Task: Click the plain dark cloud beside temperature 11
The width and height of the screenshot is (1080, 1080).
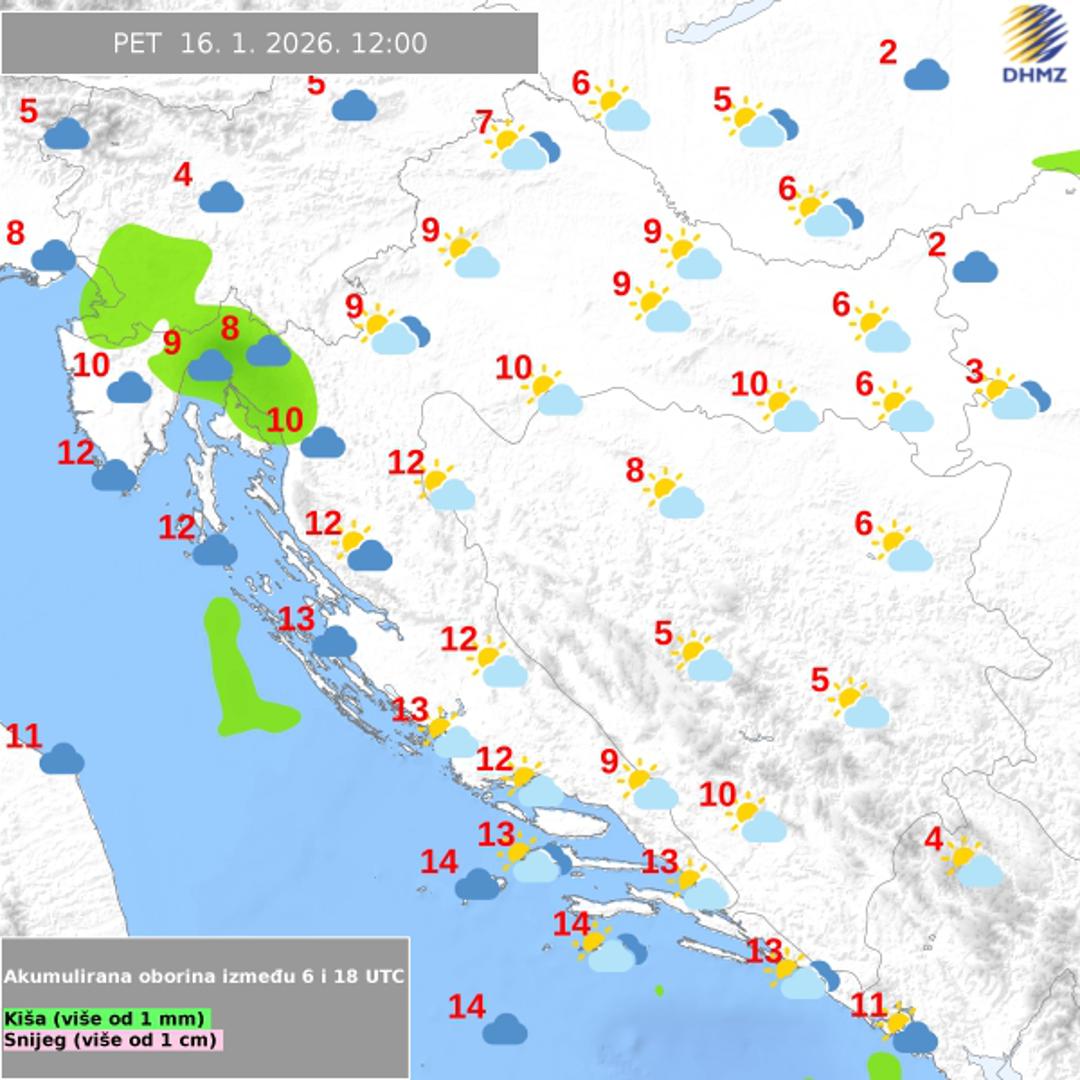Action: (62, 759)
